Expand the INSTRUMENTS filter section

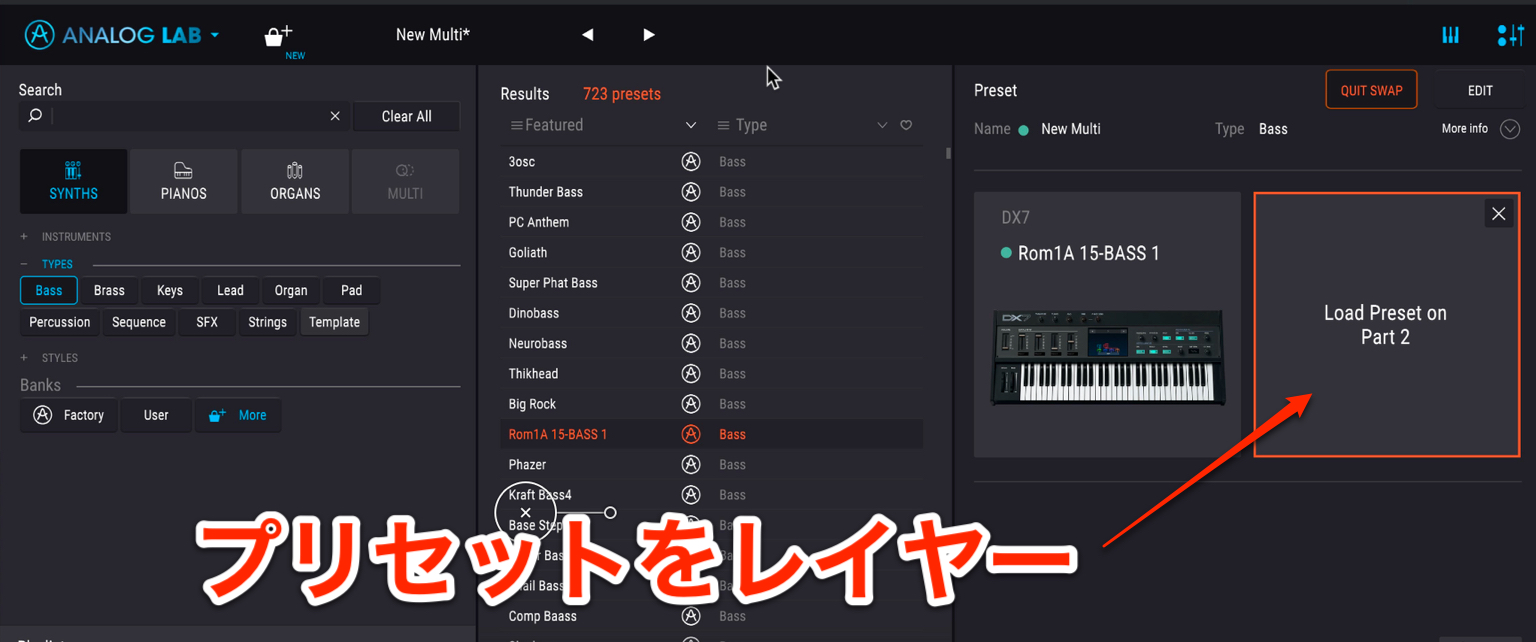[65, 237]
